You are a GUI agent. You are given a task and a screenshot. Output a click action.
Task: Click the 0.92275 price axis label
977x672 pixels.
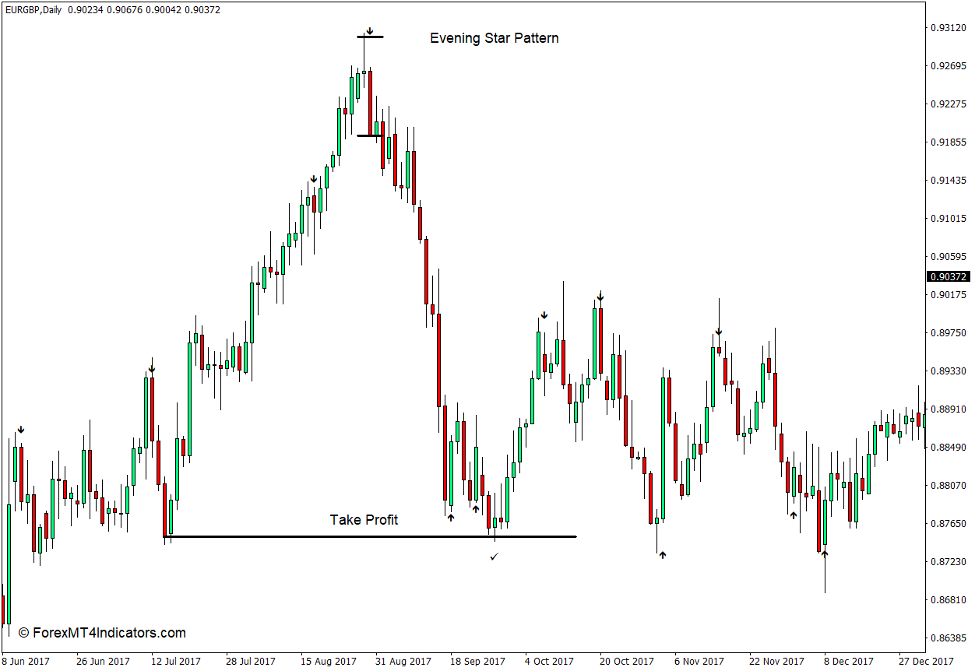tap(948, 103)
